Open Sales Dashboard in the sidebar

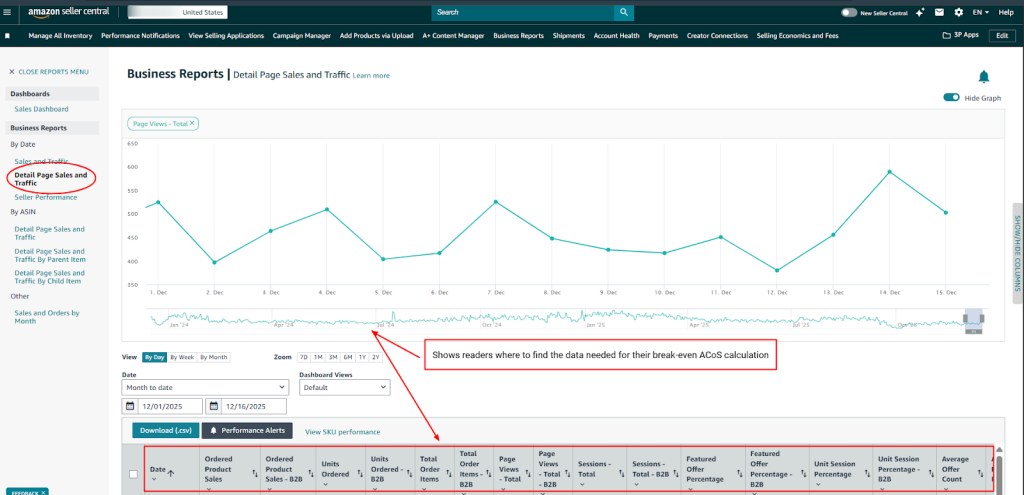(41, 109)
